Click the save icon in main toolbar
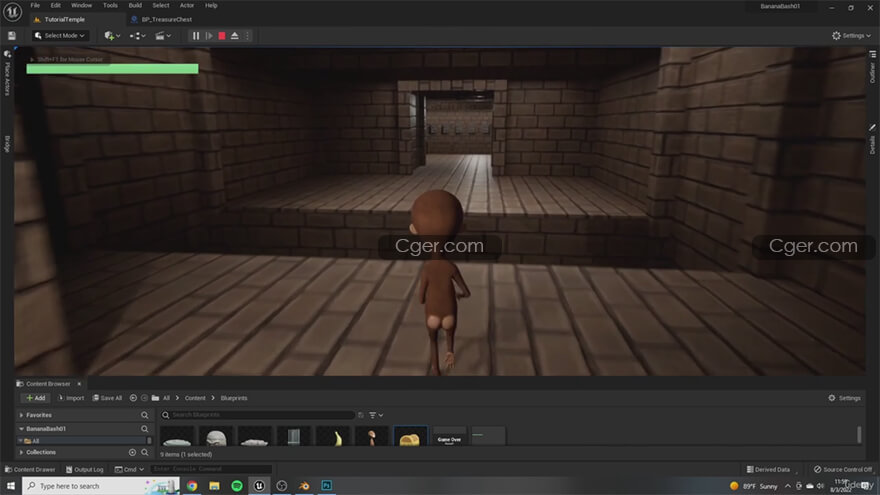Image resolution: width=880 pixels, height=495 pixels. (x=12, y=36)
